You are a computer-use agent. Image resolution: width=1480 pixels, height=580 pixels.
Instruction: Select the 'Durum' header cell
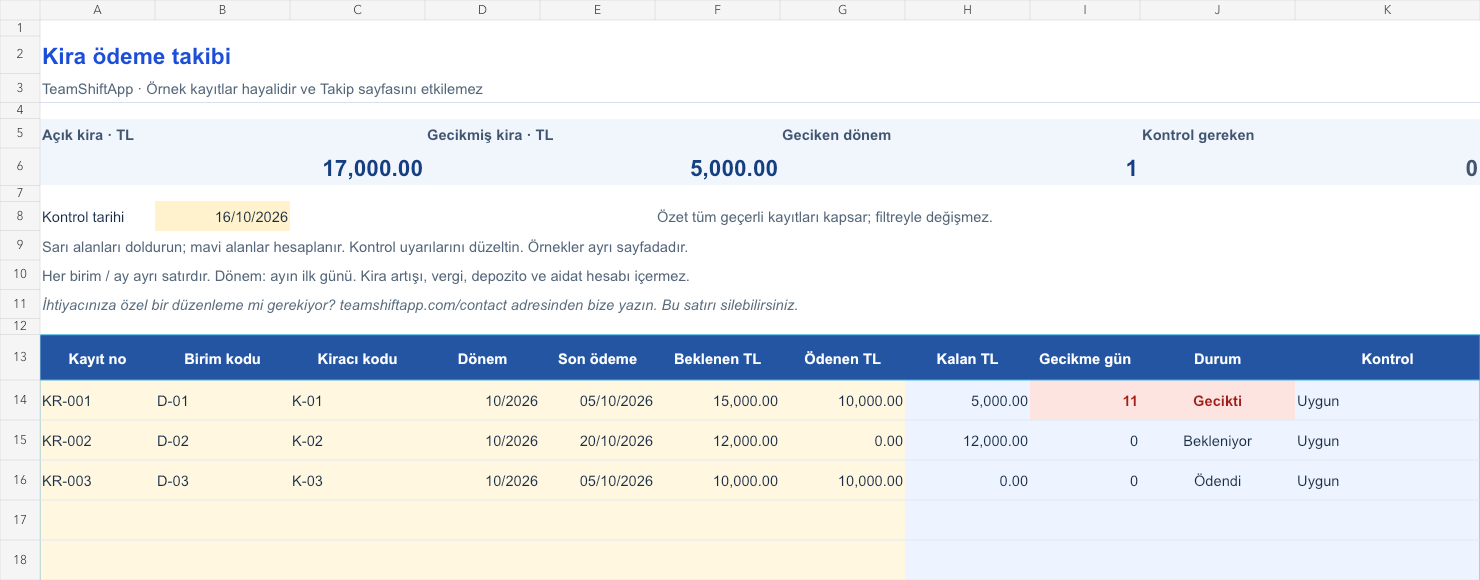(x=1217, y=359)
